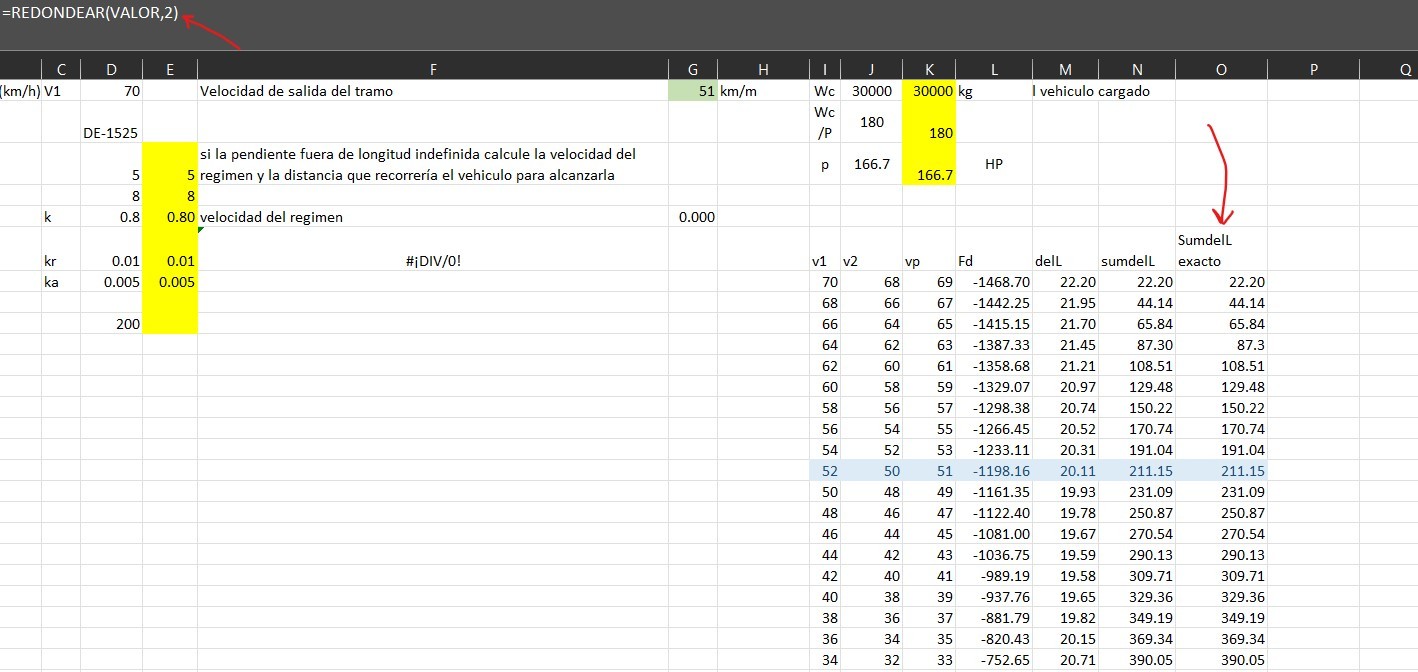Select column F header
Image resolution: width=1418 pixels, height=672 pixels.
(433, 69)
